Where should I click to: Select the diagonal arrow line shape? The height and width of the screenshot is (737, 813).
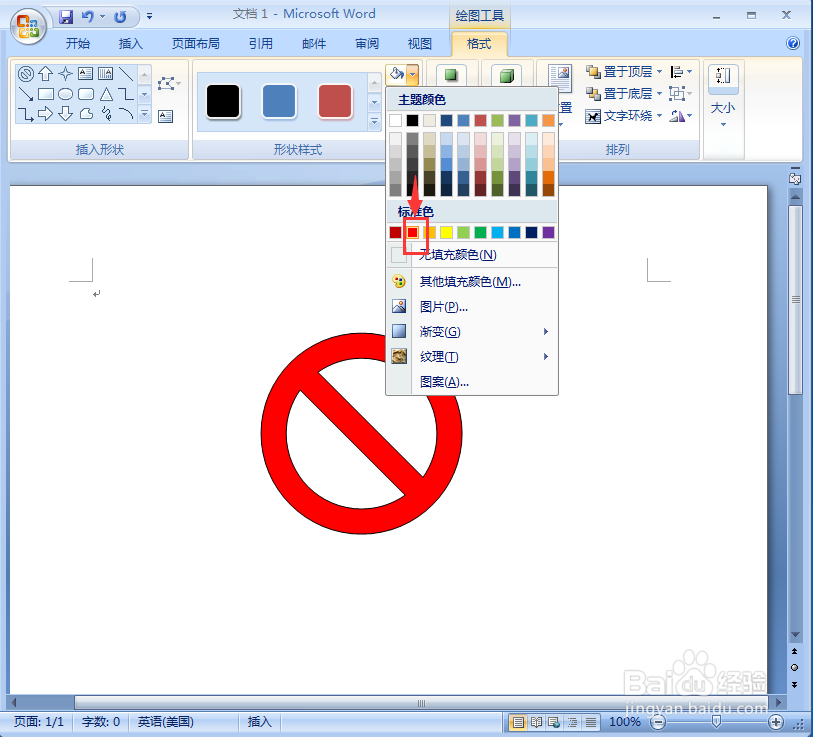click(x=25, y=94)
